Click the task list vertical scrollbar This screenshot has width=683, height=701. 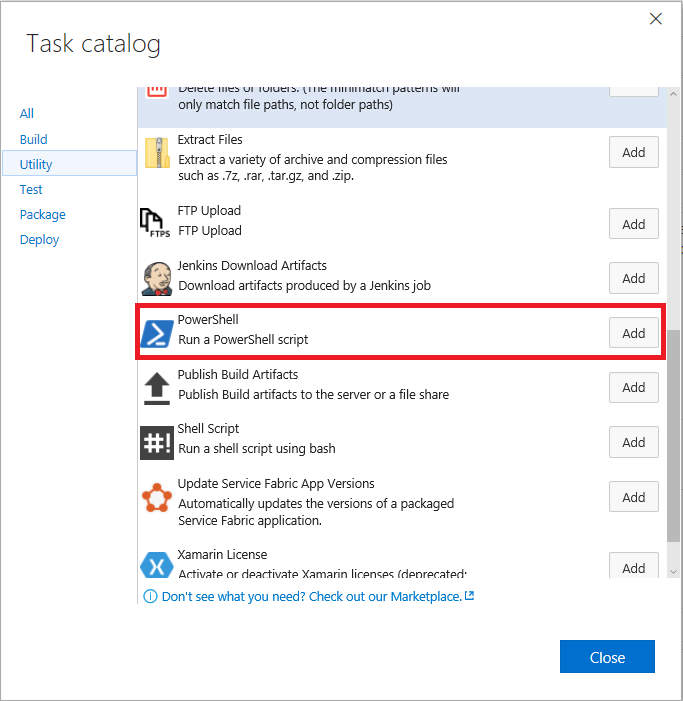point(673,430)
